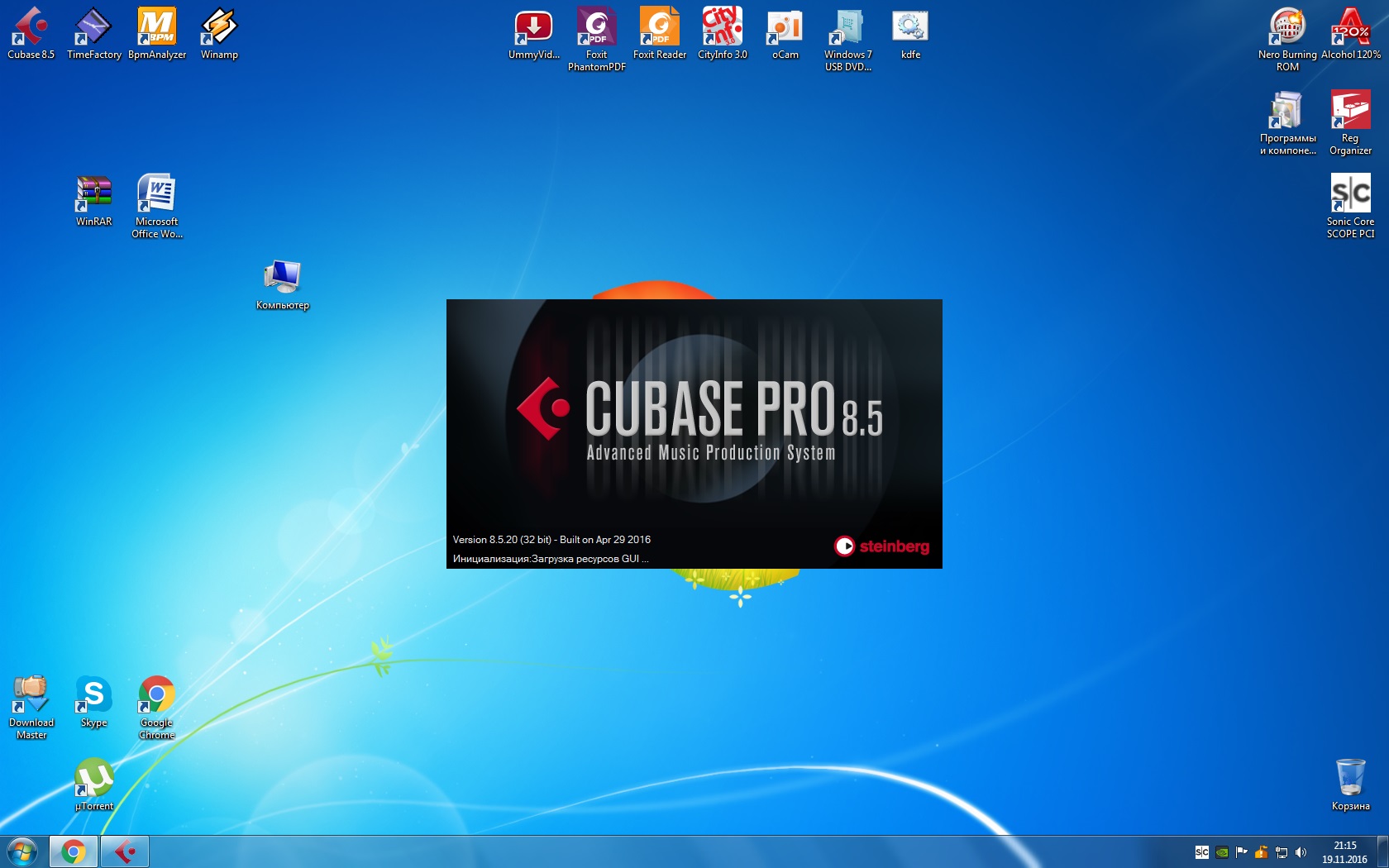The height and width of the screenshot is (868, 1389).
Task: Click the Nero Burning ROM shortcut
Action: tap(1287, 39)
